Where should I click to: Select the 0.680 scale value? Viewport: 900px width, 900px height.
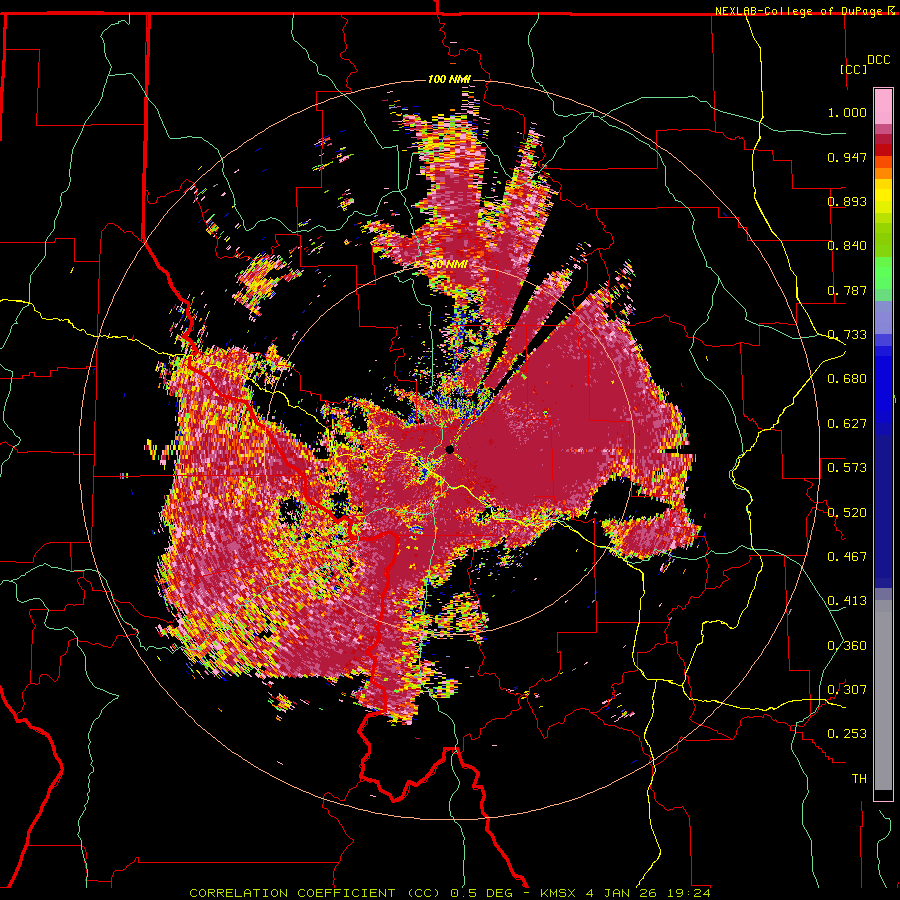847,379
